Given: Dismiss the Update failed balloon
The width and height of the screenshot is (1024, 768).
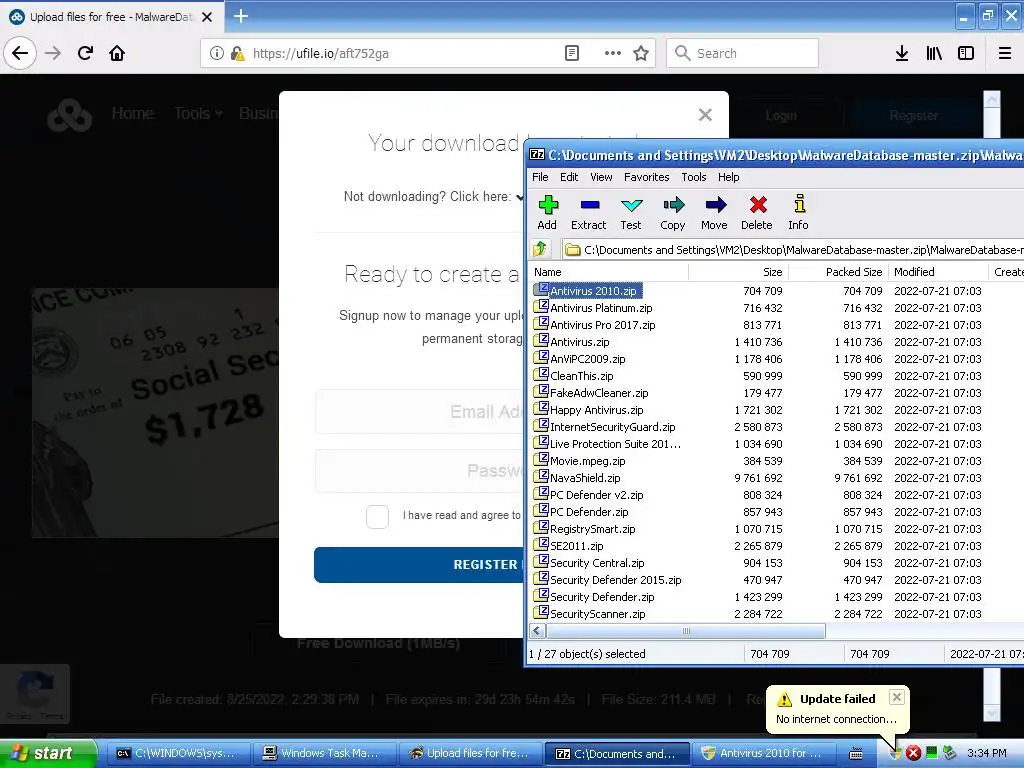Looking at the screenshot, I should 897,697.
